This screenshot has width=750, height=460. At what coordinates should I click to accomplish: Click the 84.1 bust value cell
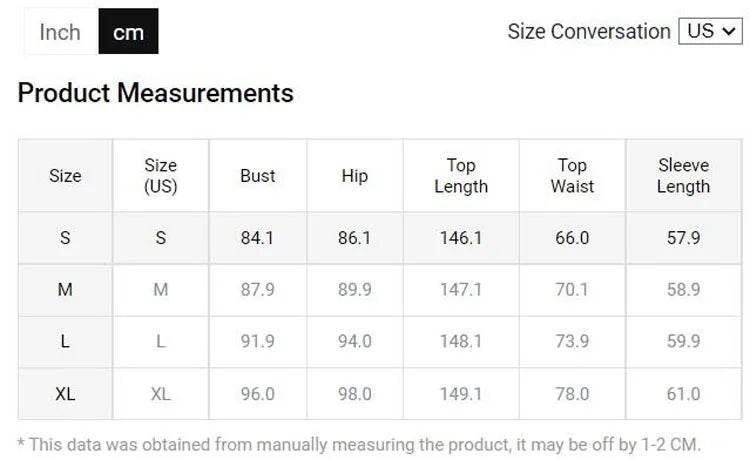[257, 238]
